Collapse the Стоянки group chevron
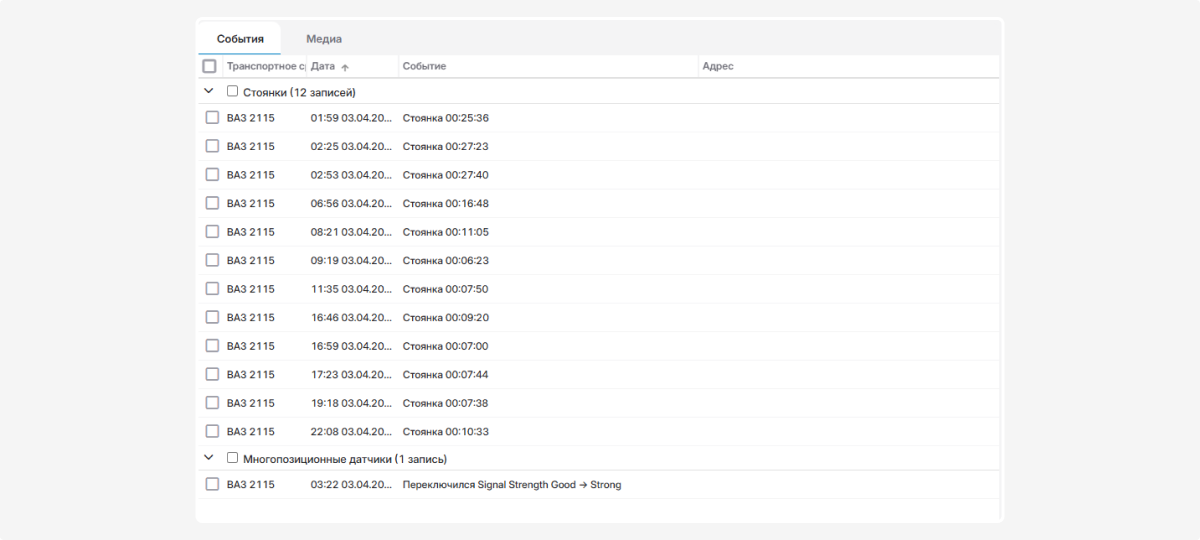Image resolution: width=1200 pixels, height=540 pixels. (209, 91)
